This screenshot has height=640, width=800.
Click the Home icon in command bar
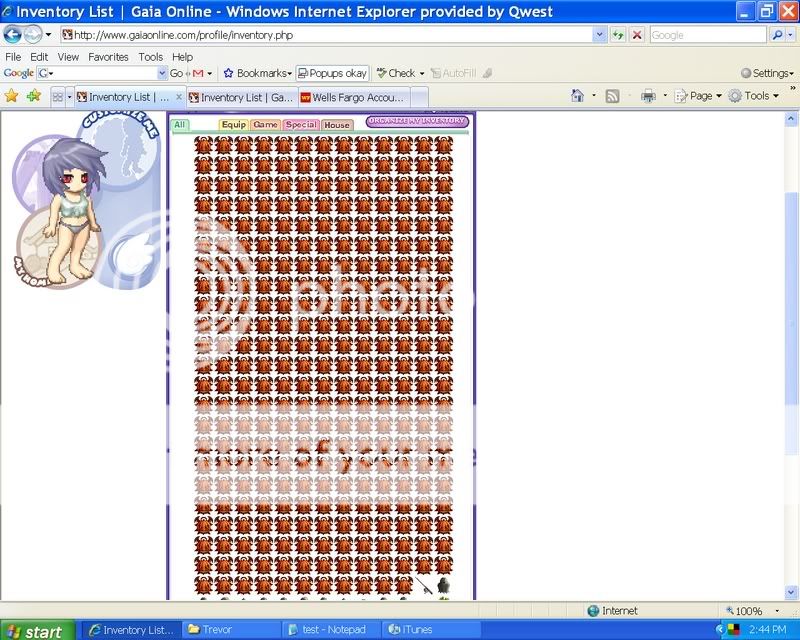pyautogui.click(x=577, y=96)
